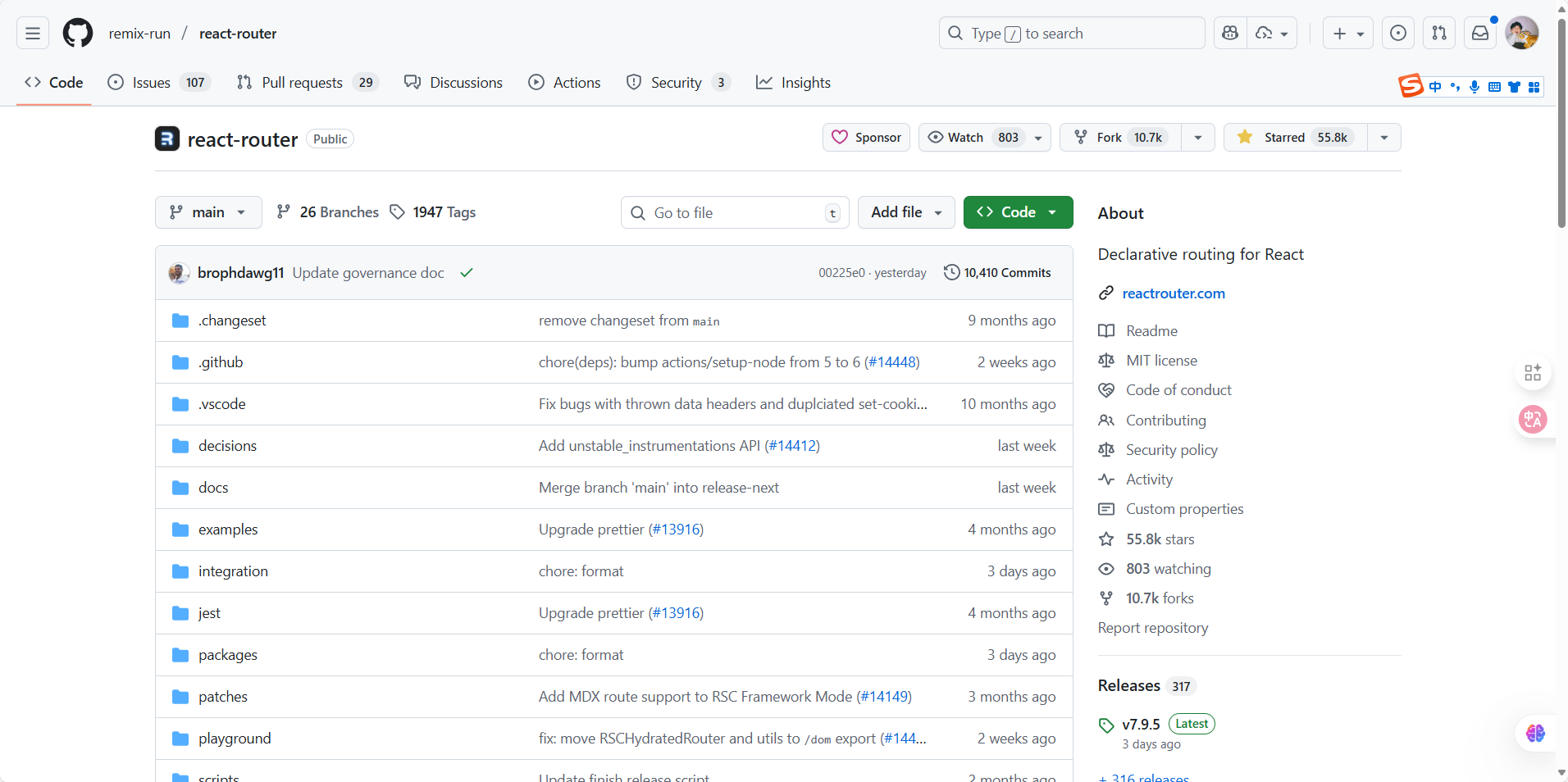The height and width of the screenshot is (782, 1568).
Task: Switch to the Security tab
Action: click(677, 83)
